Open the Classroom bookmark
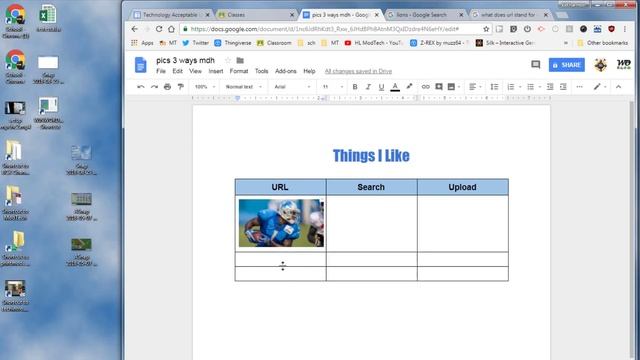Image resolution: width=640 pixels, height=360 pixels. click(274, 43)
